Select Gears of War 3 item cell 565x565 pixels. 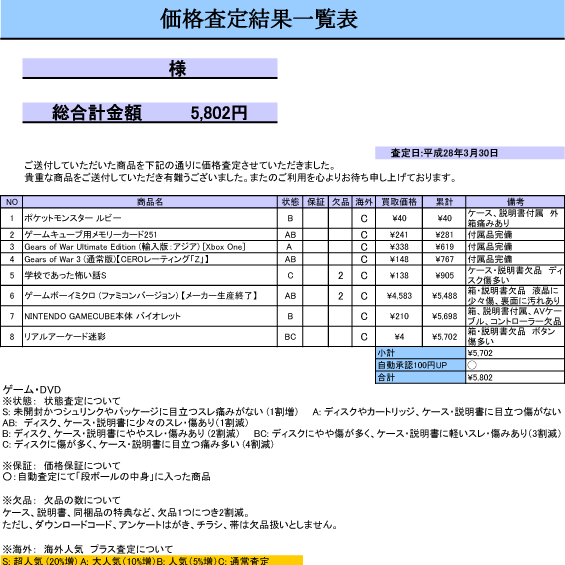[x=150, y=259]
